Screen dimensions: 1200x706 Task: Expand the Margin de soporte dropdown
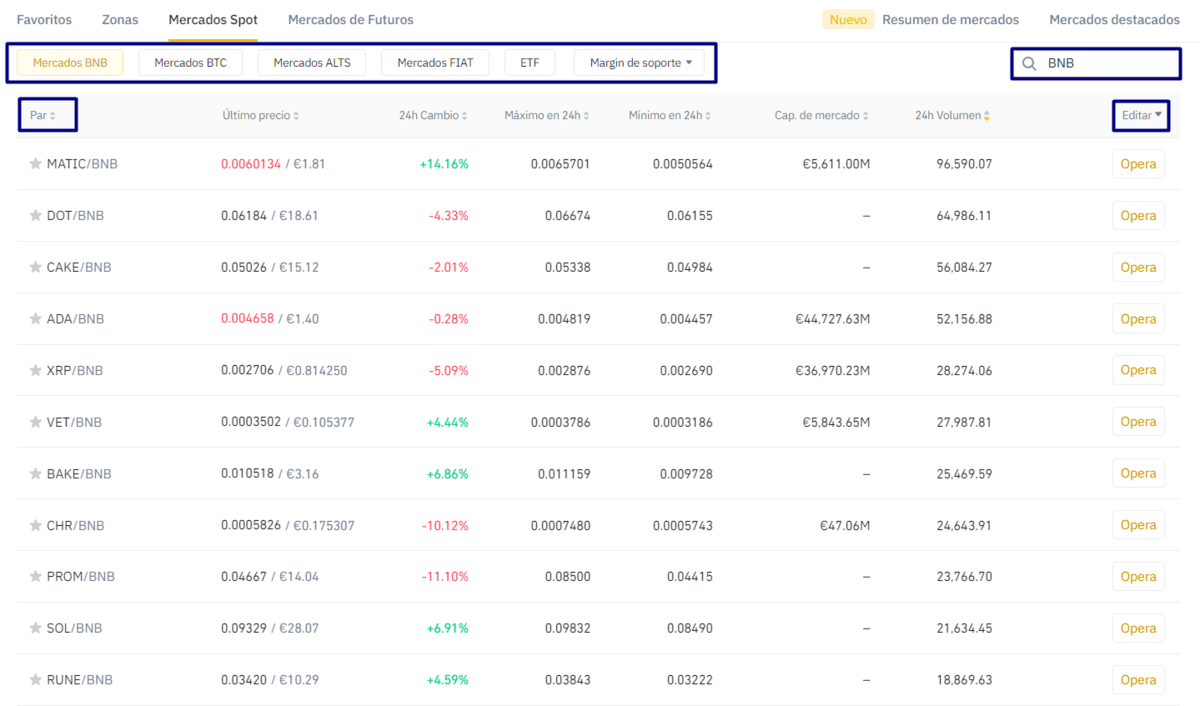640,63
